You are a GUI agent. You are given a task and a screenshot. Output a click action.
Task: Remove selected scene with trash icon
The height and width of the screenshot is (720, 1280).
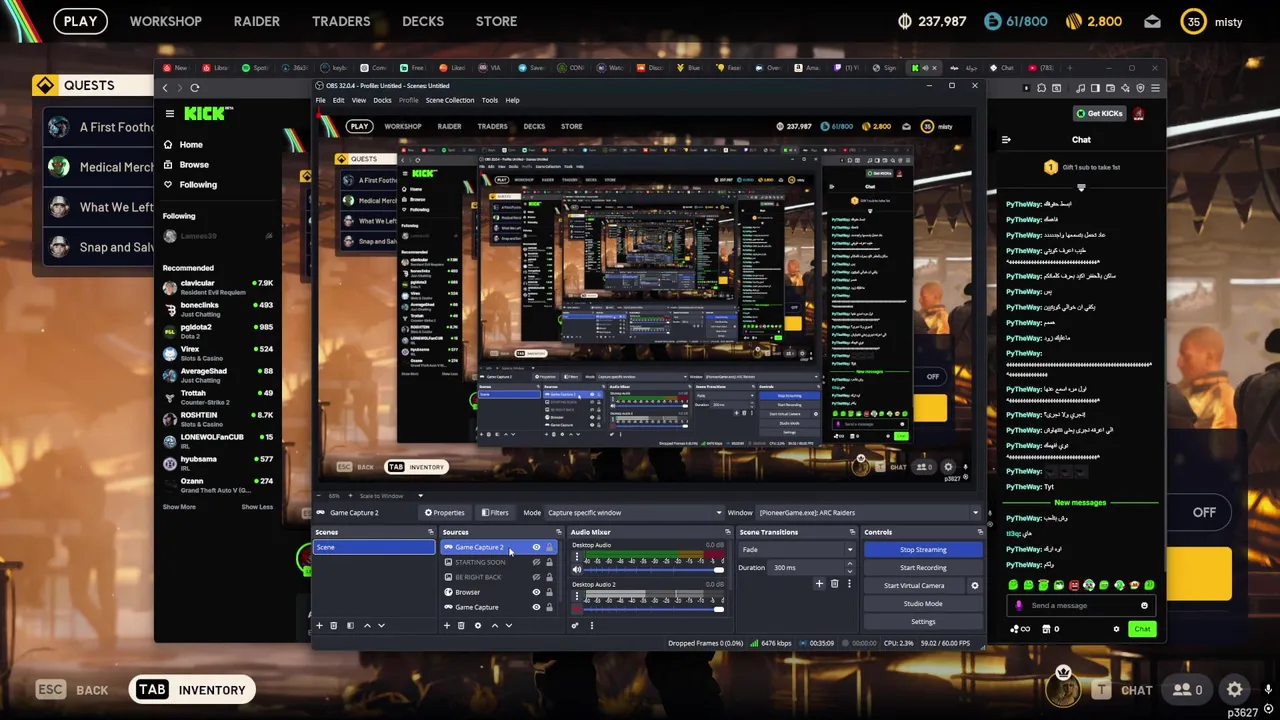[x=334, y=625]
